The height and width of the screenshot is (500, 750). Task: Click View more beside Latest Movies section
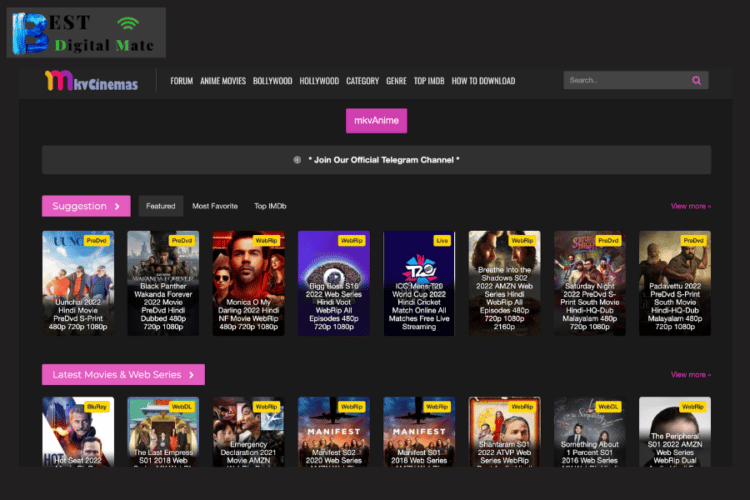coord(691,375)
